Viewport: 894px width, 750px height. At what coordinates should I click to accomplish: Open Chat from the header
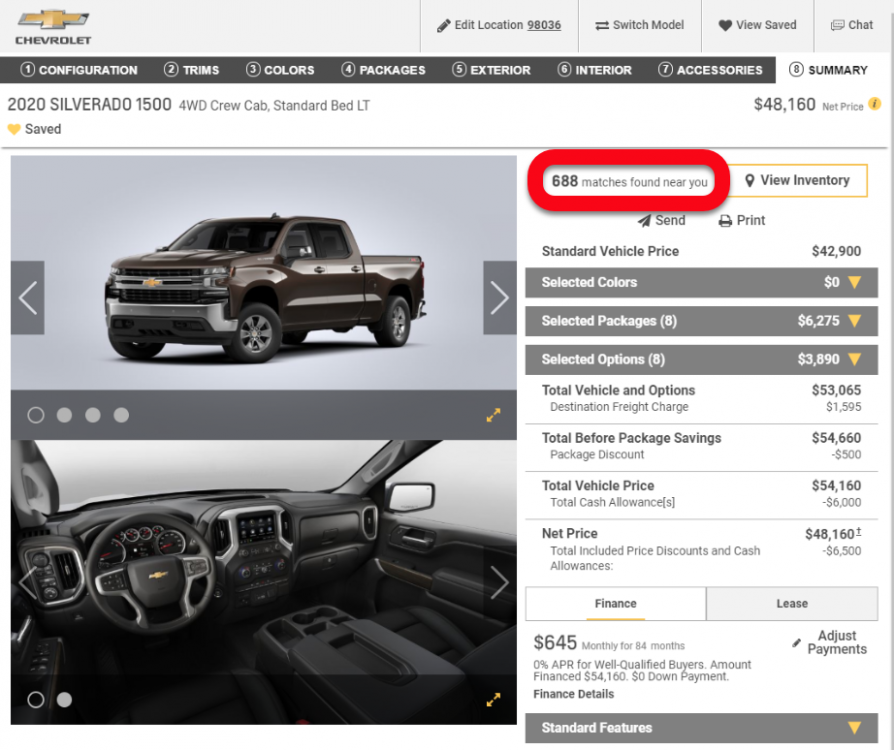click(851, 26)
